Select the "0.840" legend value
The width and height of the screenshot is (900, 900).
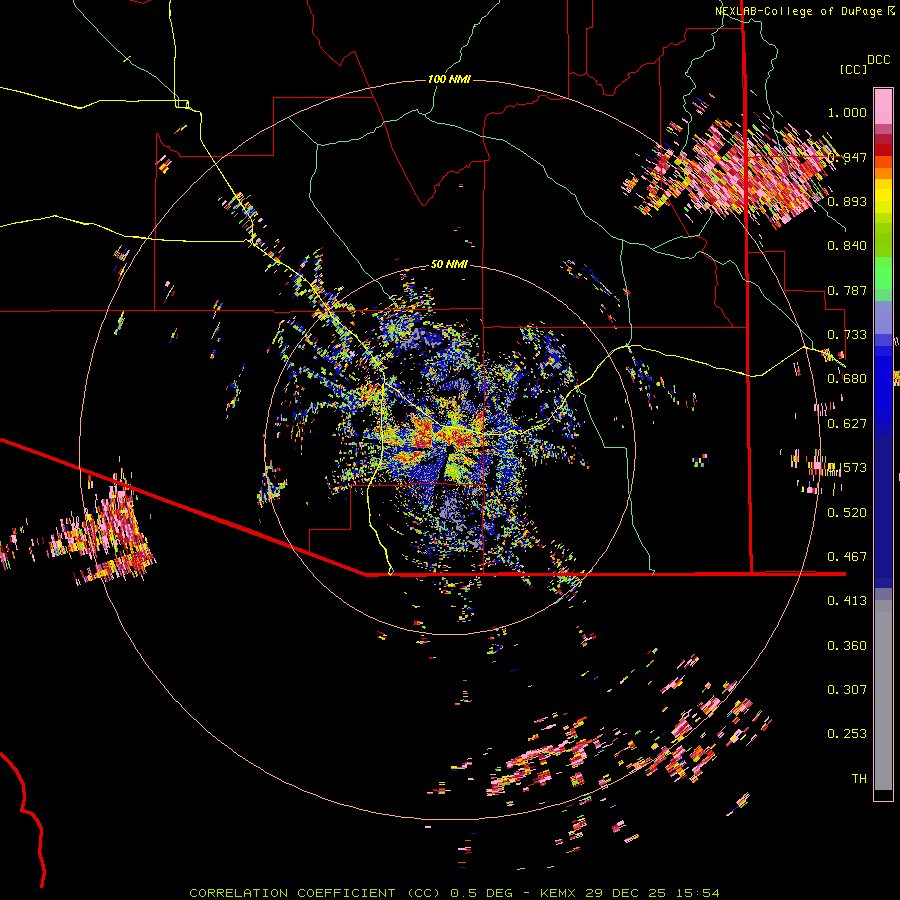click(x=847, y=246)
